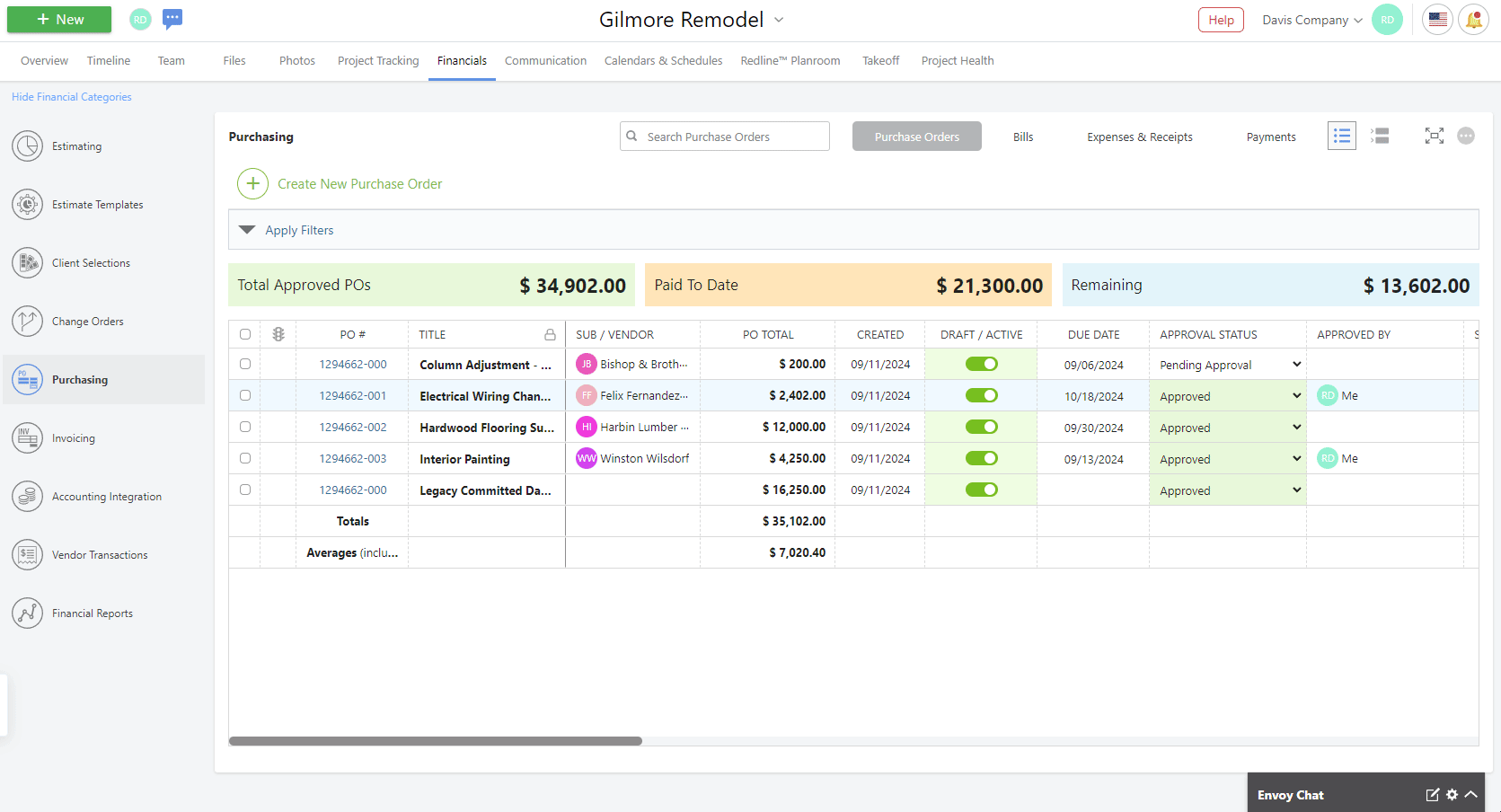Switch to the Bills tab
The width and height of the screenshot is (1501, 812).
[x=1023, y=136]
